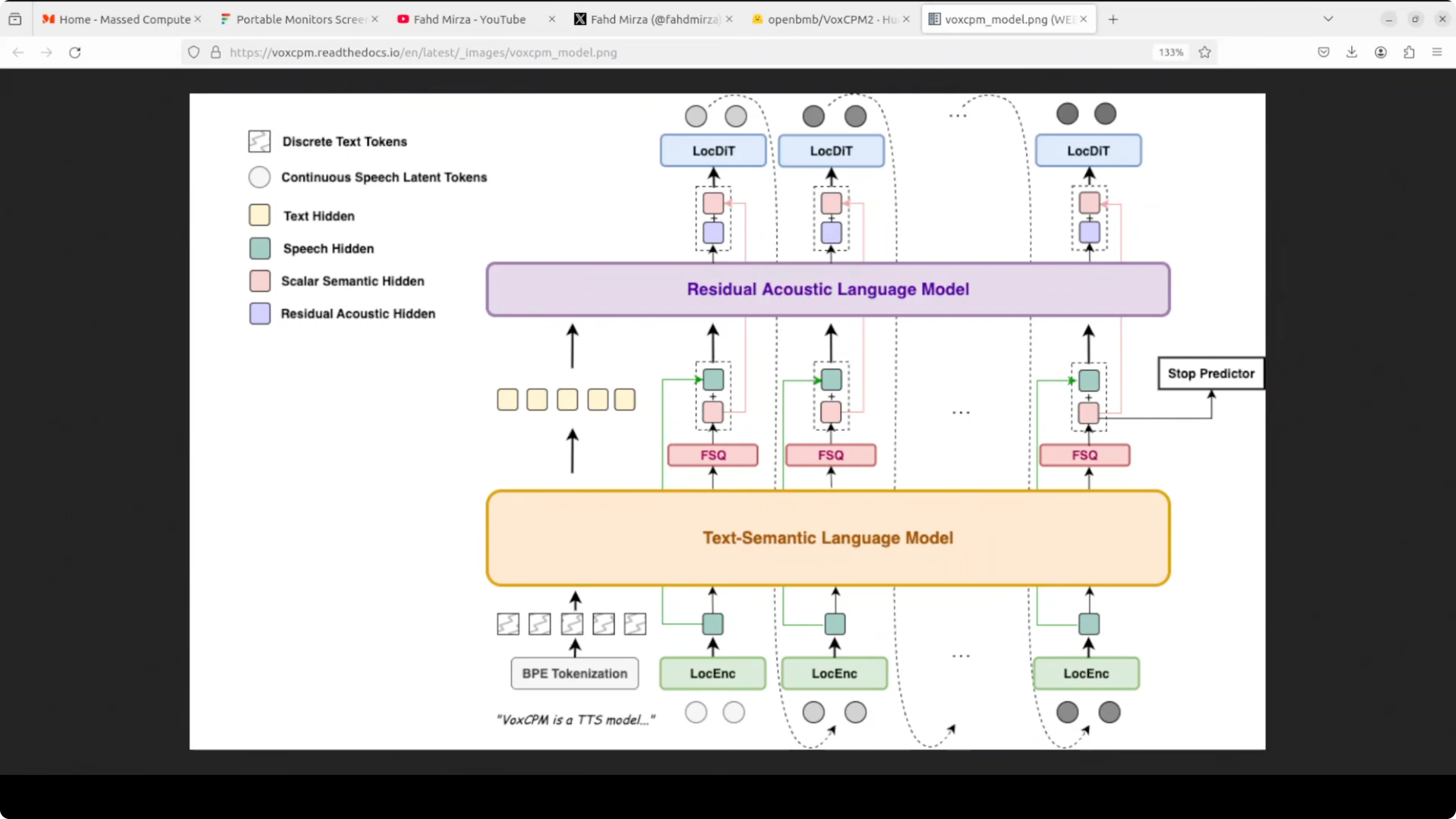This screenshot has width=1456, height=819.
Task: Switch to Home - Massed Compute tab
Action: click(124, 19)
